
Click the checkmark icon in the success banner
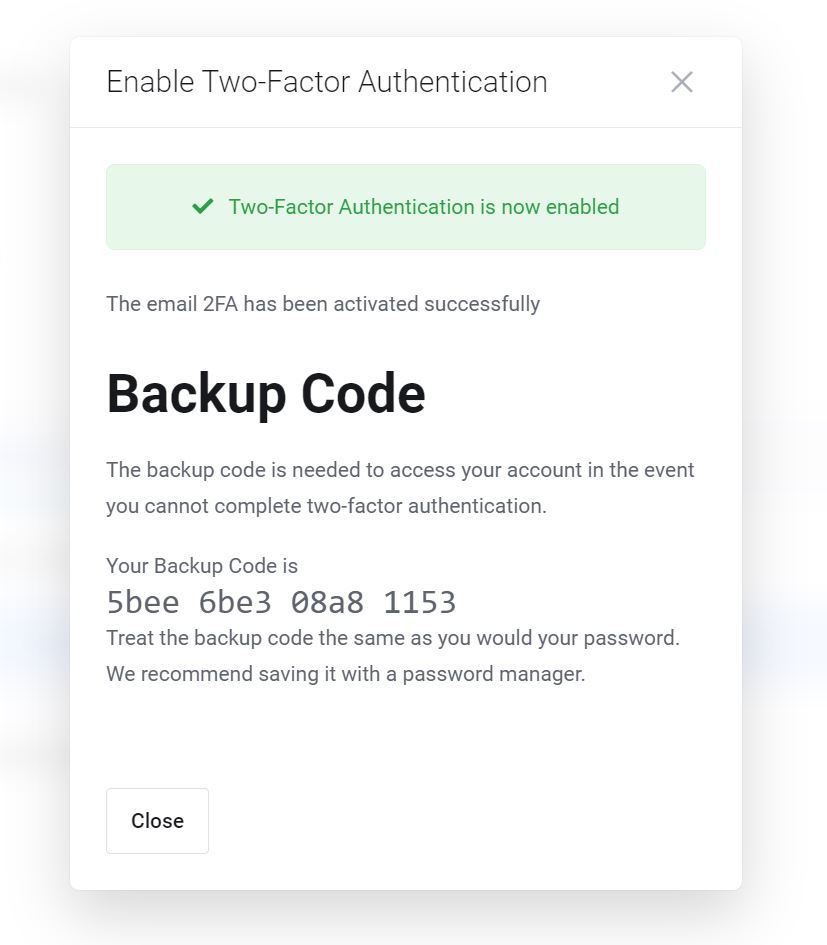point(202,207)
